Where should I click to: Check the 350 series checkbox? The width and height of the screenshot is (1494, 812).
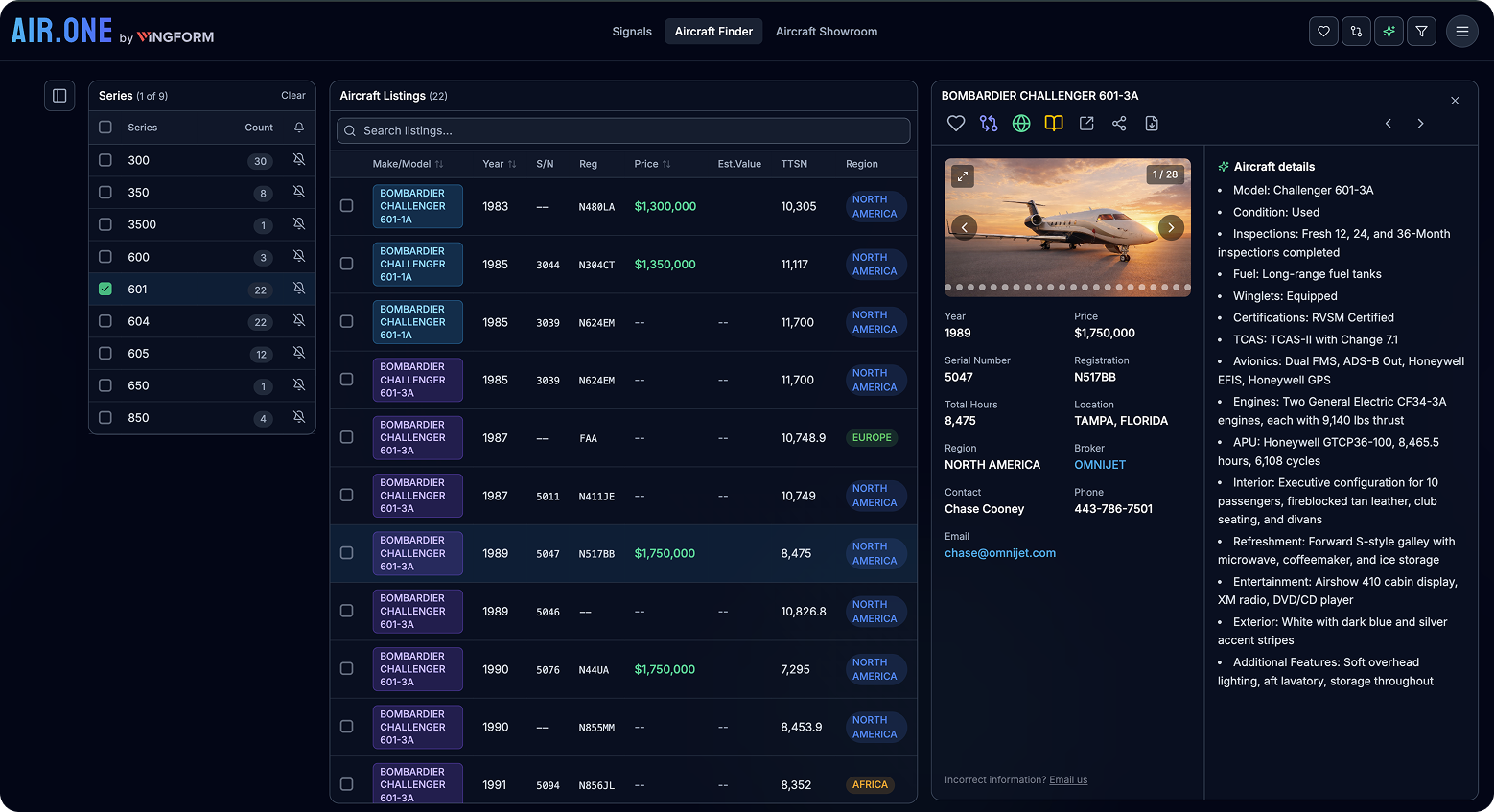click(105, 192)
